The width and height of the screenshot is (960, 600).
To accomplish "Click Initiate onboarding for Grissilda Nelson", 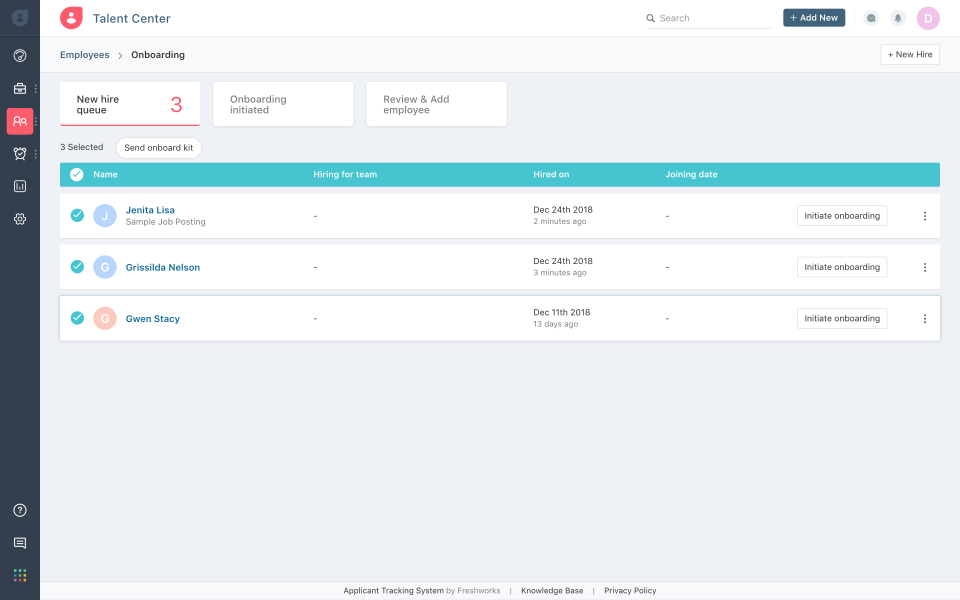I will pos(842,267).
